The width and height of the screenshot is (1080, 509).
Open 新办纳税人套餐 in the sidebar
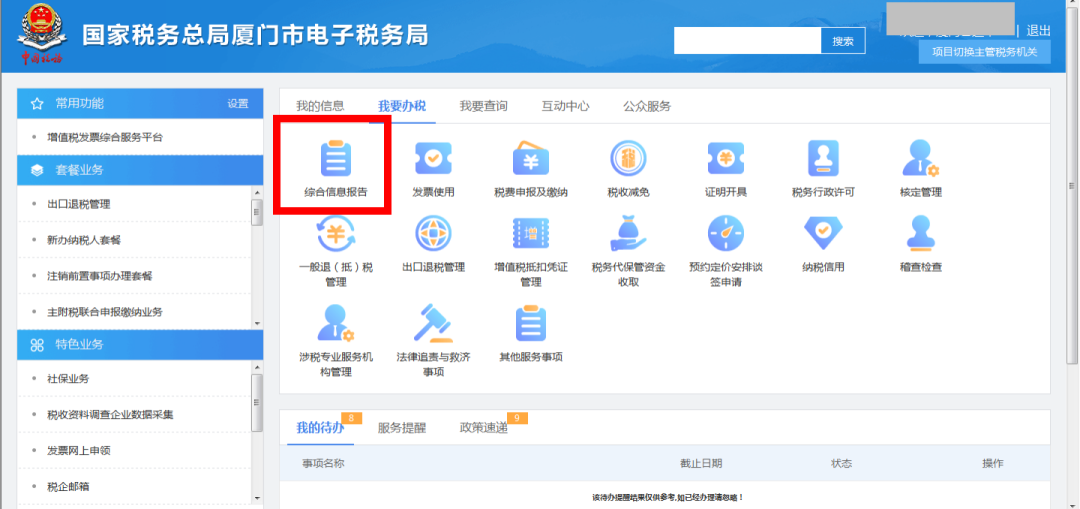pyautogui.click(x=84, y=240)
